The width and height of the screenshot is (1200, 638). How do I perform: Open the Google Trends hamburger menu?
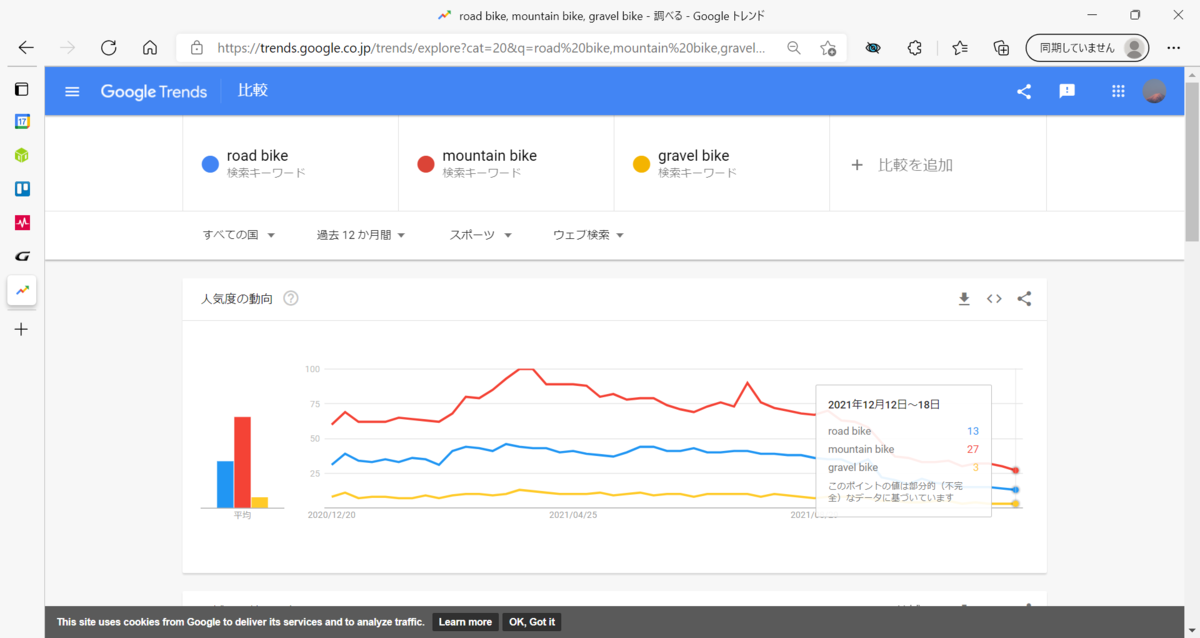72,91
